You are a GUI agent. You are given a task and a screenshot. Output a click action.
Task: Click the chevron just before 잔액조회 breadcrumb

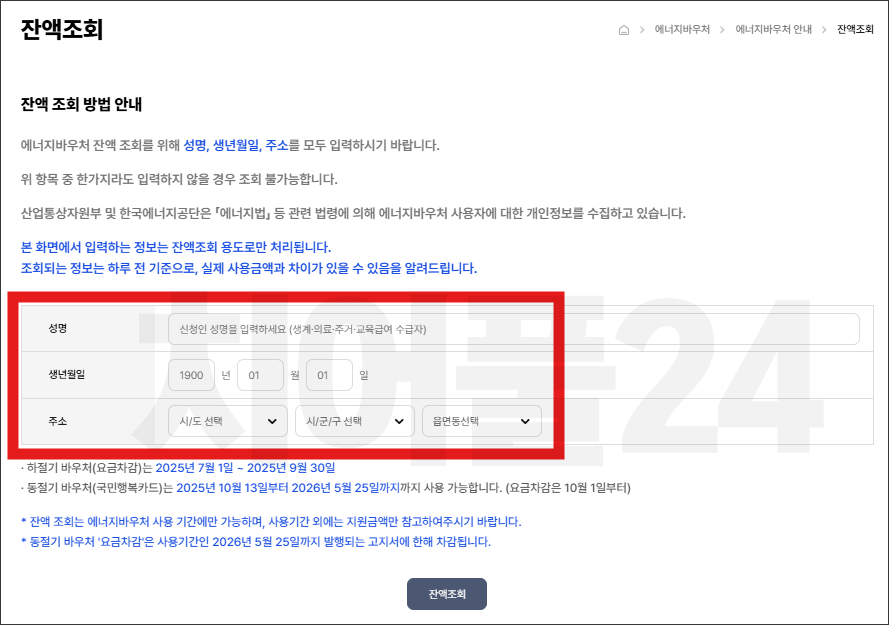click(x=824, y=30)
